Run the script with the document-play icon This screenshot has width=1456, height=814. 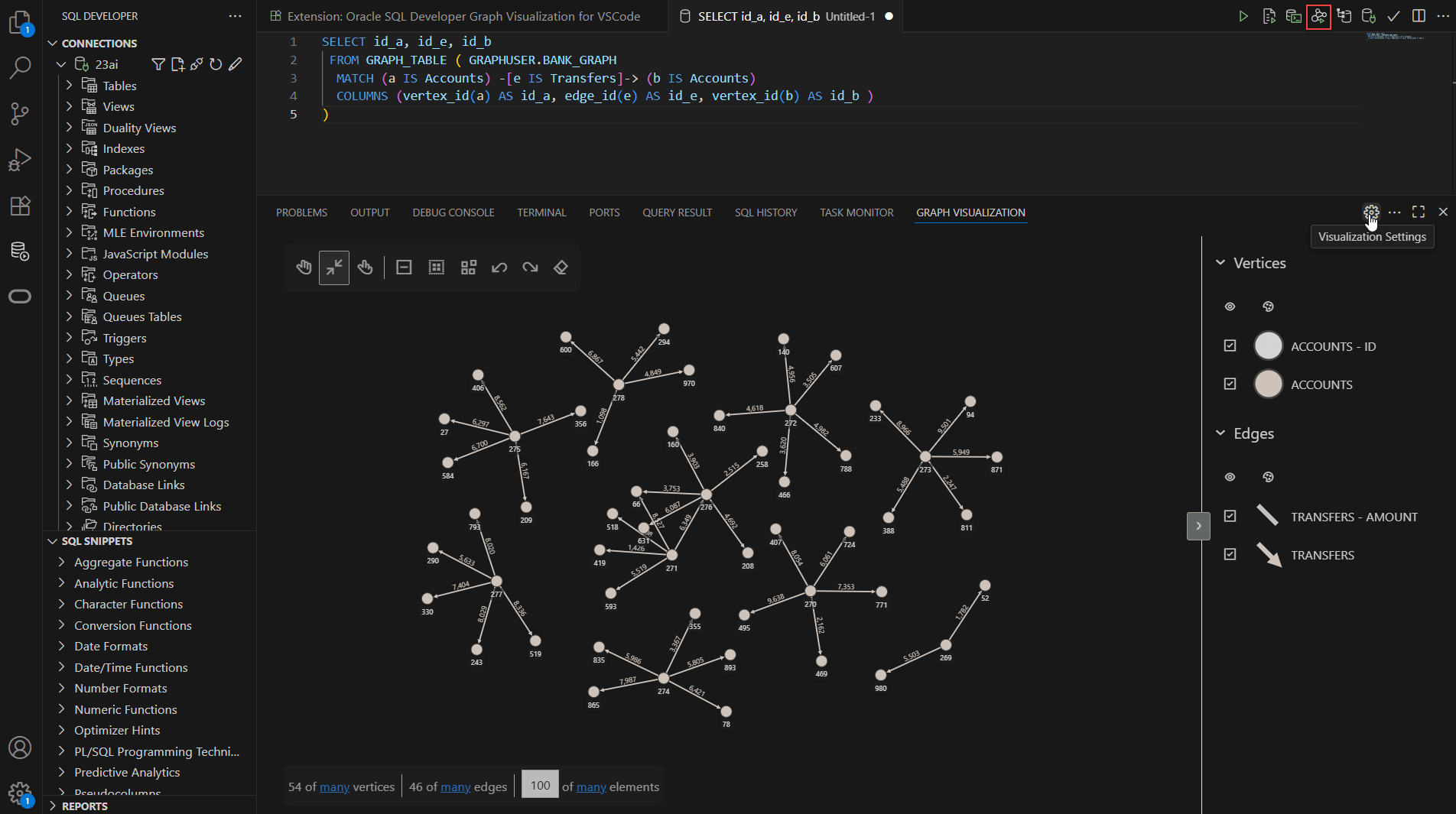tap(1269, 16)
